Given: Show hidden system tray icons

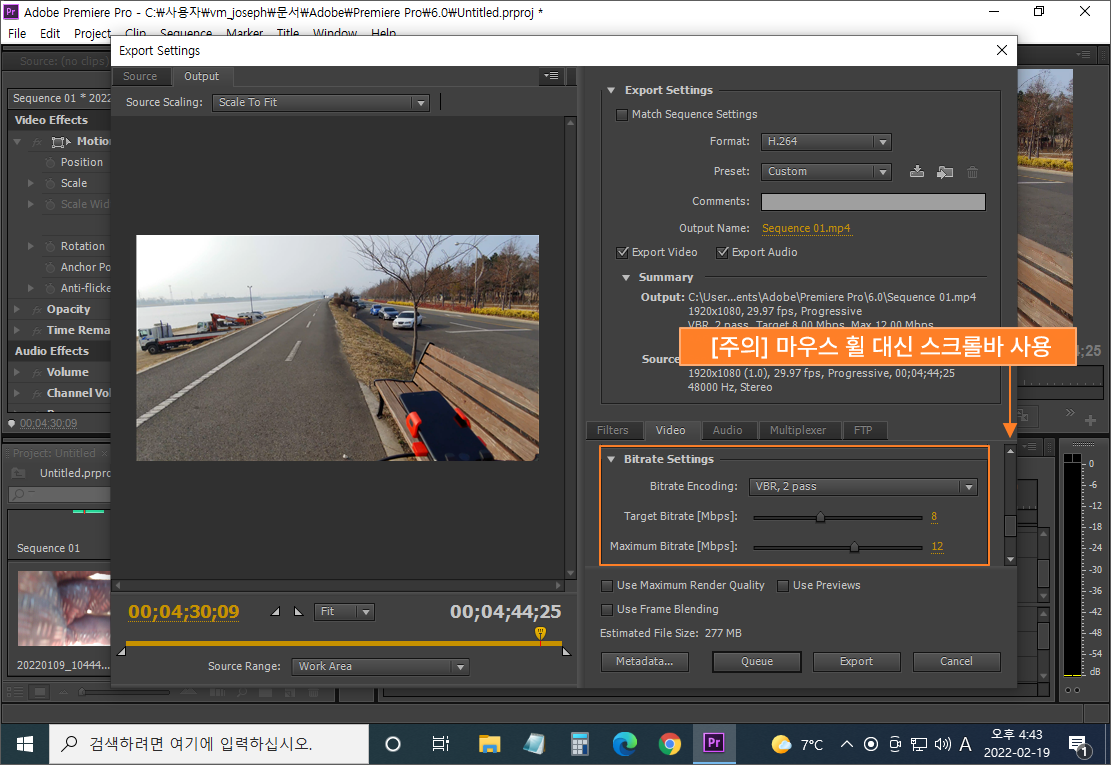Looking at the screenshot, I should 847,744.
